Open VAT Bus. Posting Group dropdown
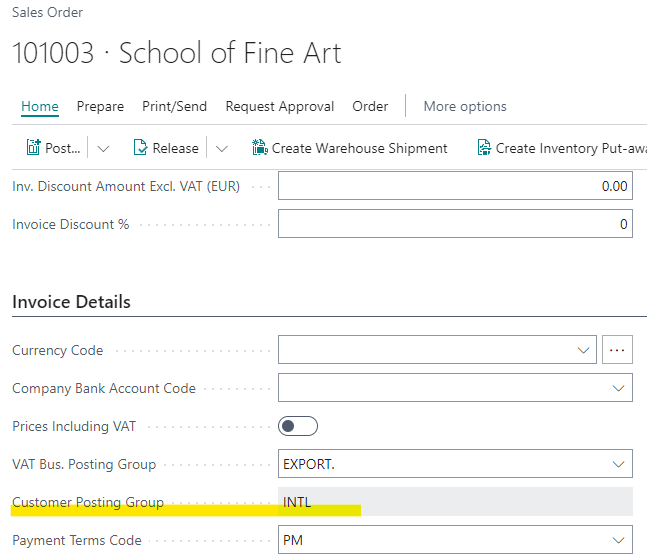Viewport: 647px width, 556px height. pyautogui.click(x=616, y=464)
